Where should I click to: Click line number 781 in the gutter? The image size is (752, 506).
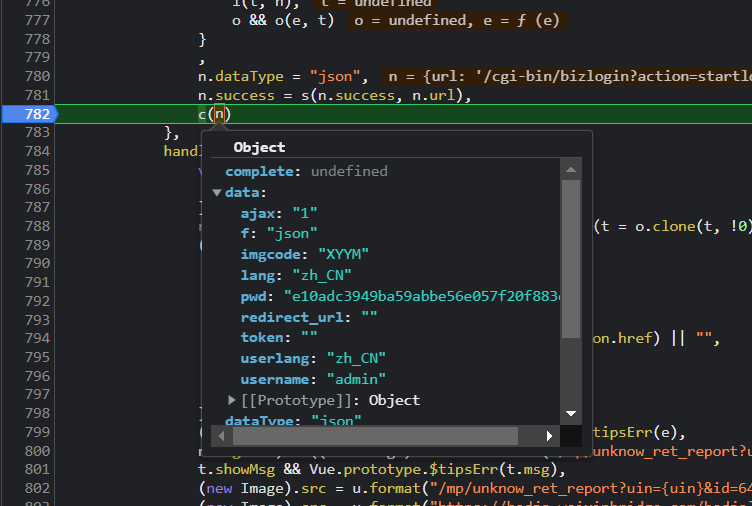[37, 95]
